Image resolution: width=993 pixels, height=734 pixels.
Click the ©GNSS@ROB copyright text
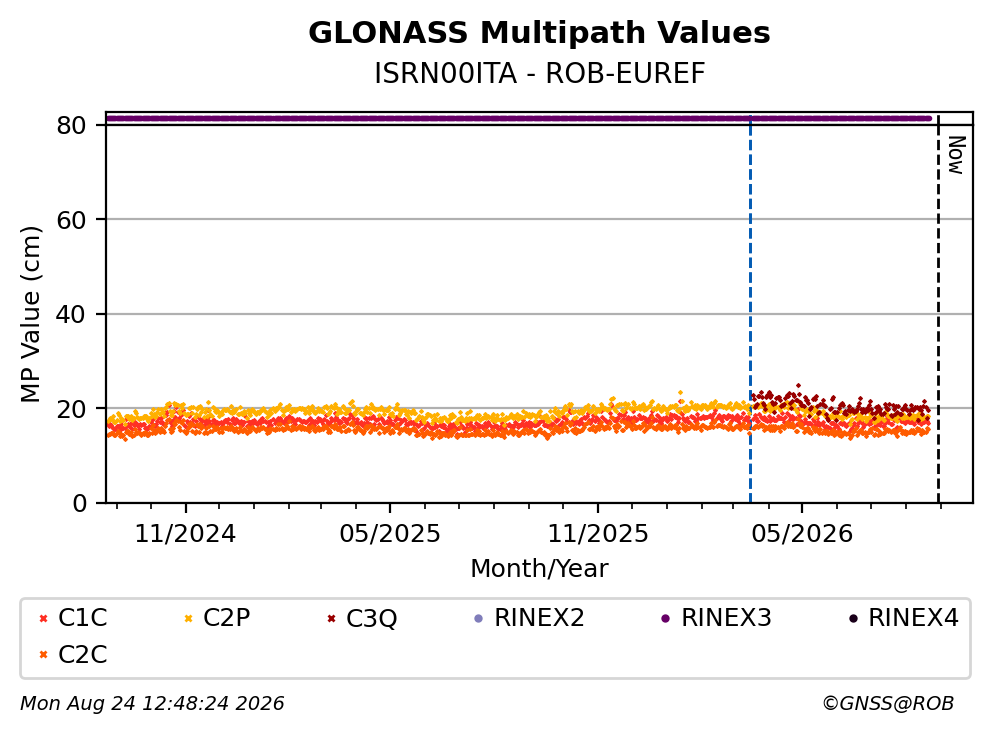tap(888, 704)
